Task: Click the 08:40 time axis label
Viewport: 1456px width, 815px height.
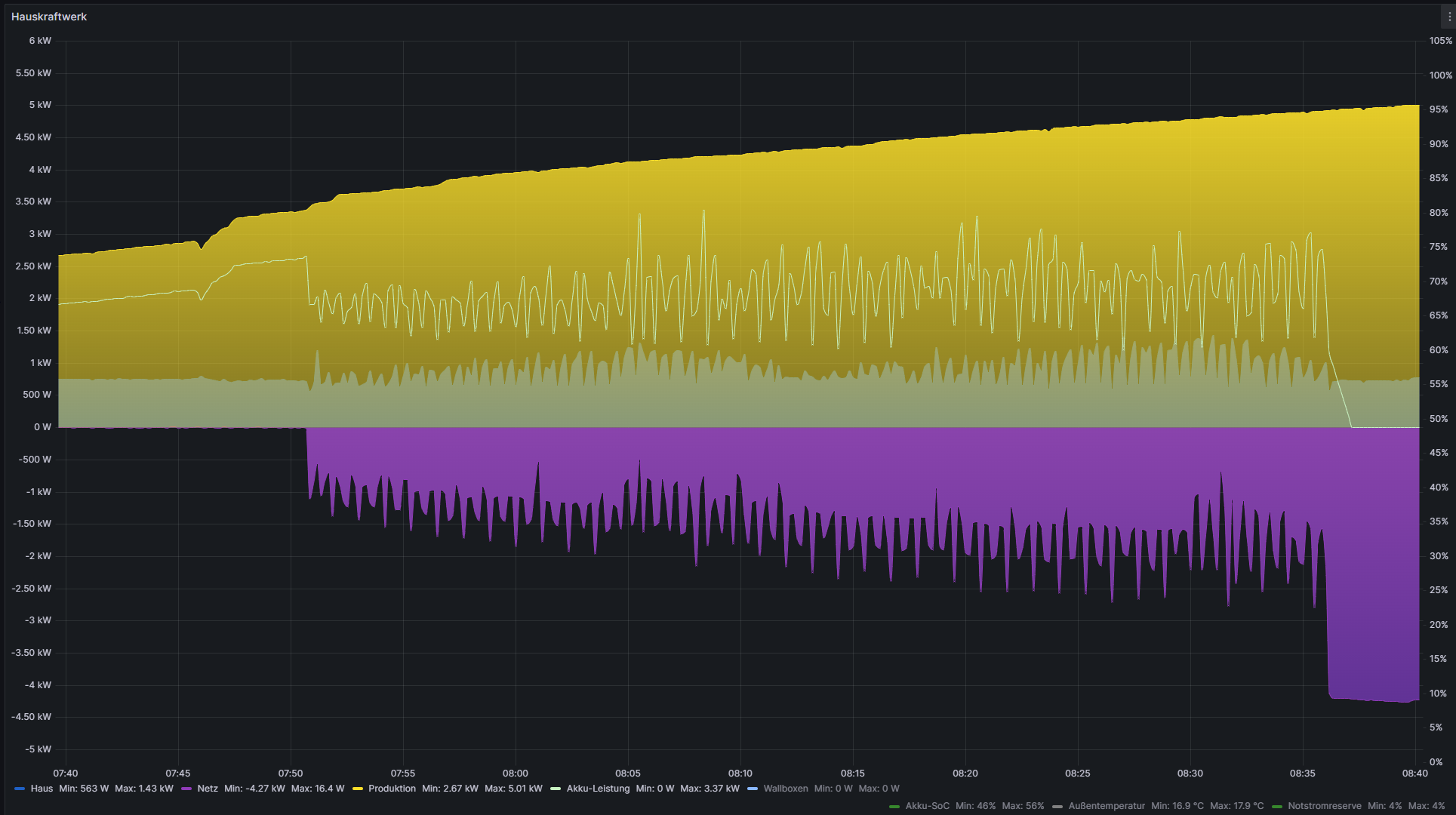Action: tap(1415, 773)
